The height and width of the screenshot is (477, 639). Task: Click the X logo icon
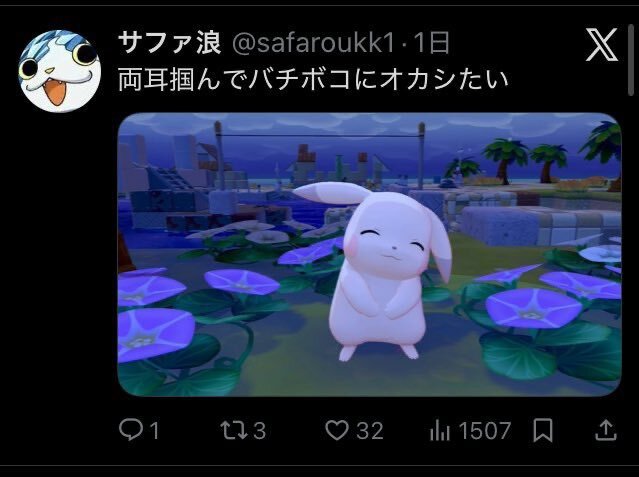point(602,44)
